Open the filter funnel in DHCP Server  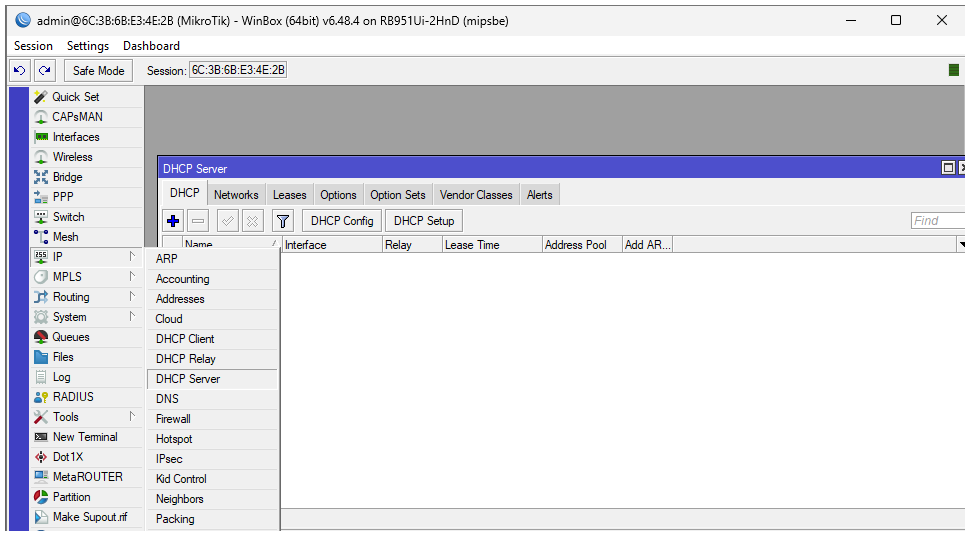283,220
